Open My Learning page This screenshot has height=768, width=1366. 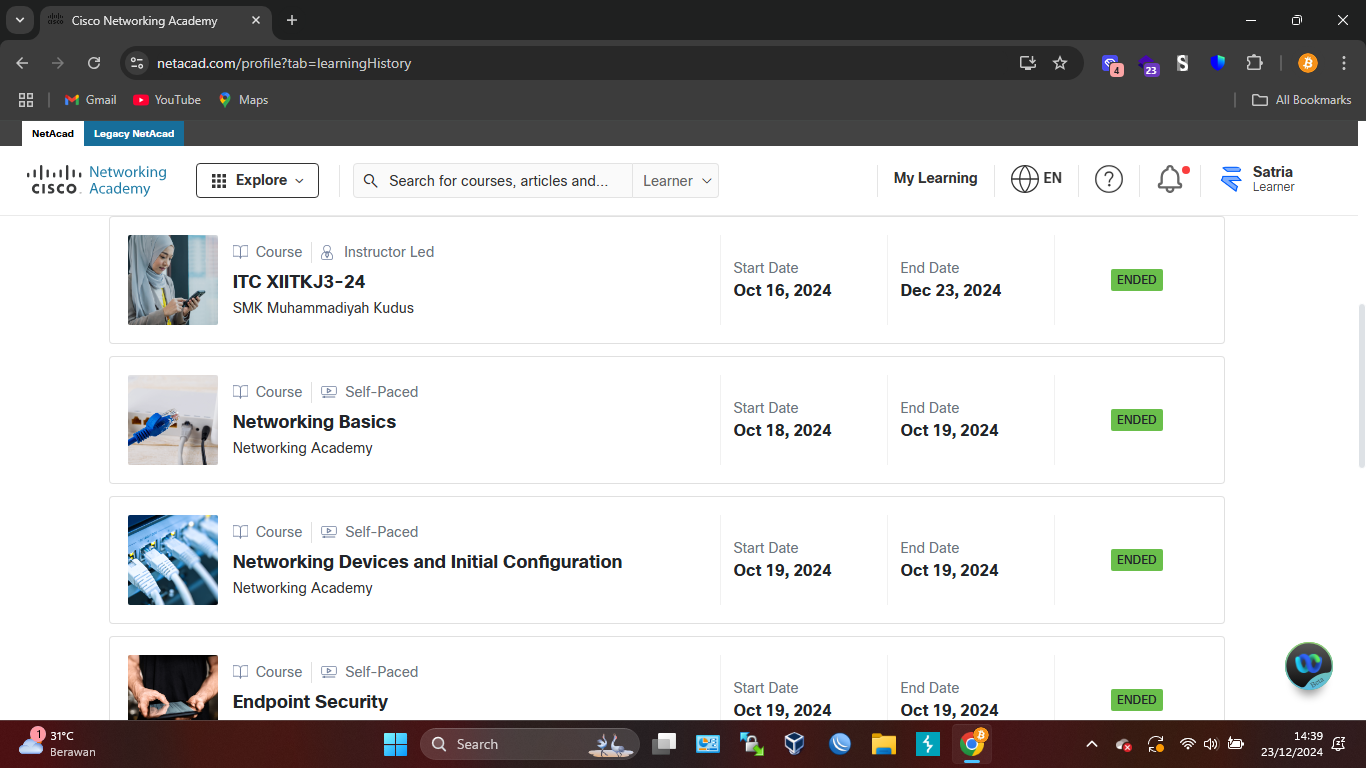(935, 178)
